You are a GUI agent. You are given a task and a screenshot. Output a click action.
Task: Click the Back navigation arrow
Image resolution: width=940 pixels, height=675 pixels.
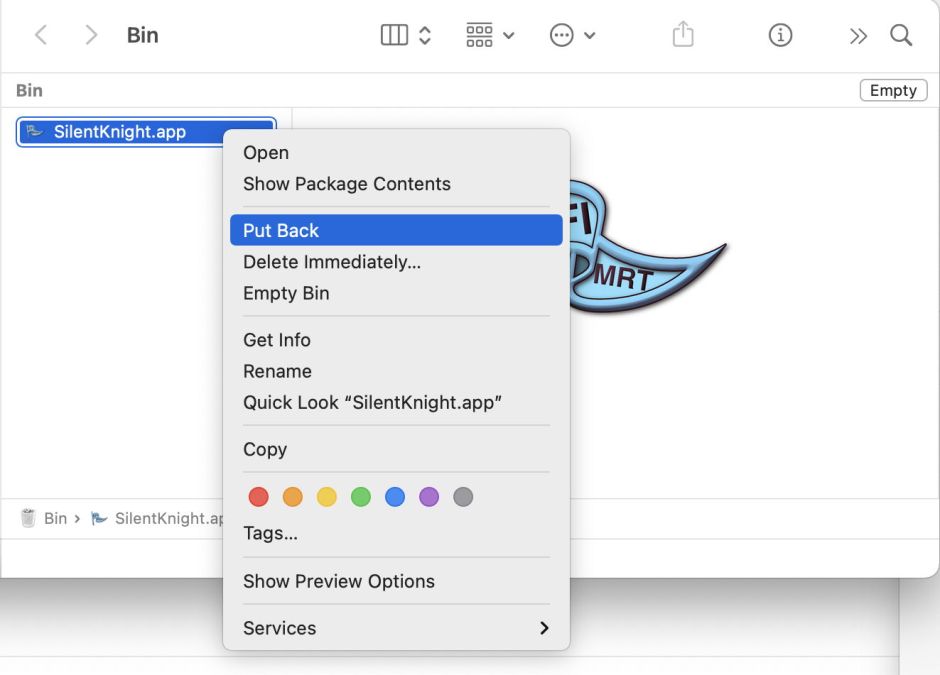41,35
